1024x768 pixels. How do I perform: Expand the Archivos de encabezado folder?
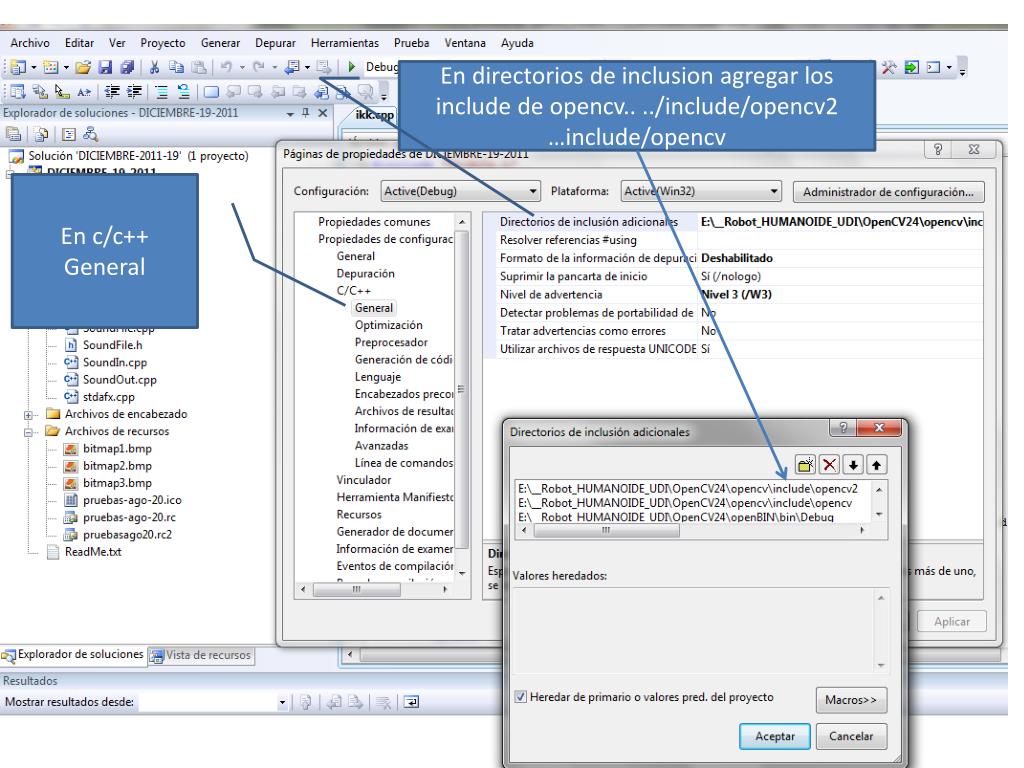coord(28,415)
